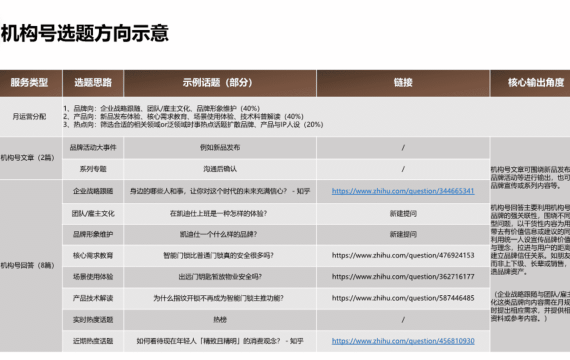The width and height of the screenshot is (570, 360).
Task: Click the URL ending in 476924153
Action: coord(403,255)
